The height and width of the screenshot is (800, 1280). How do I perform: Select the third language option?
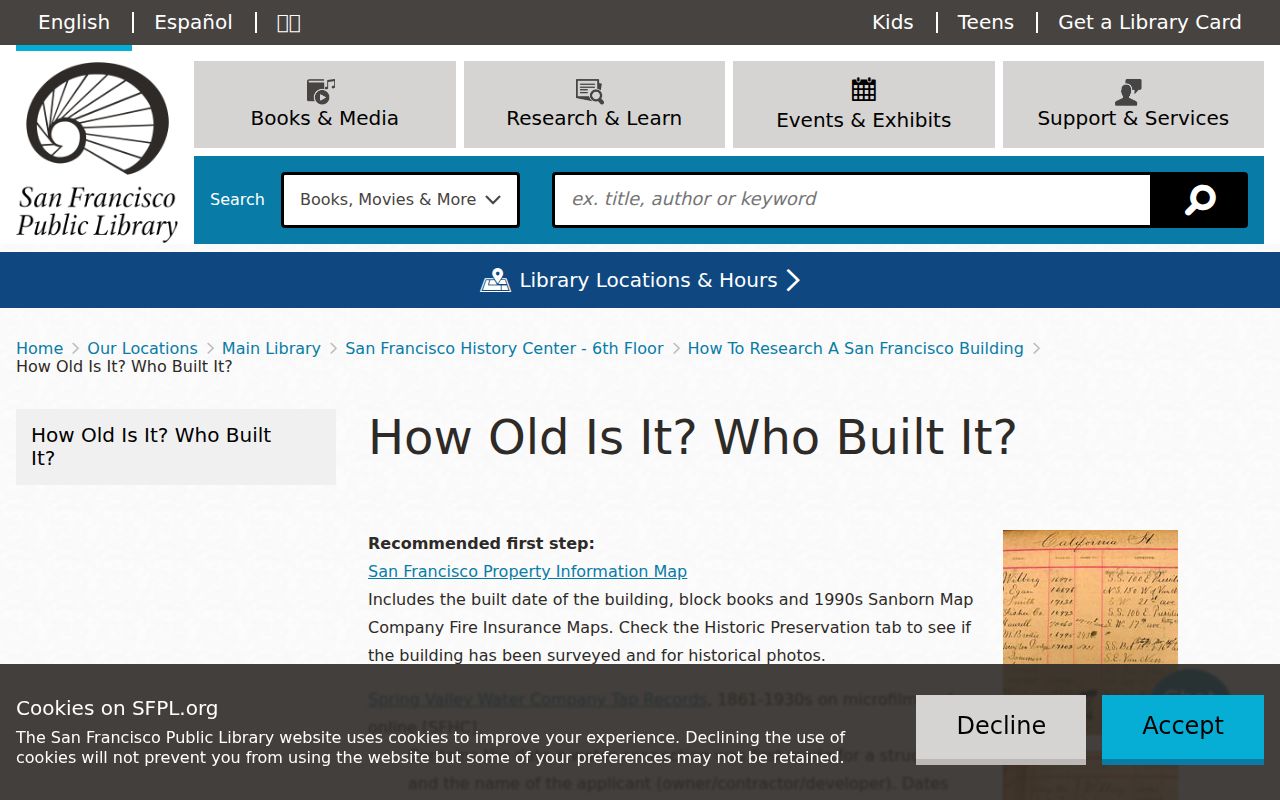(x=288, y=22)
